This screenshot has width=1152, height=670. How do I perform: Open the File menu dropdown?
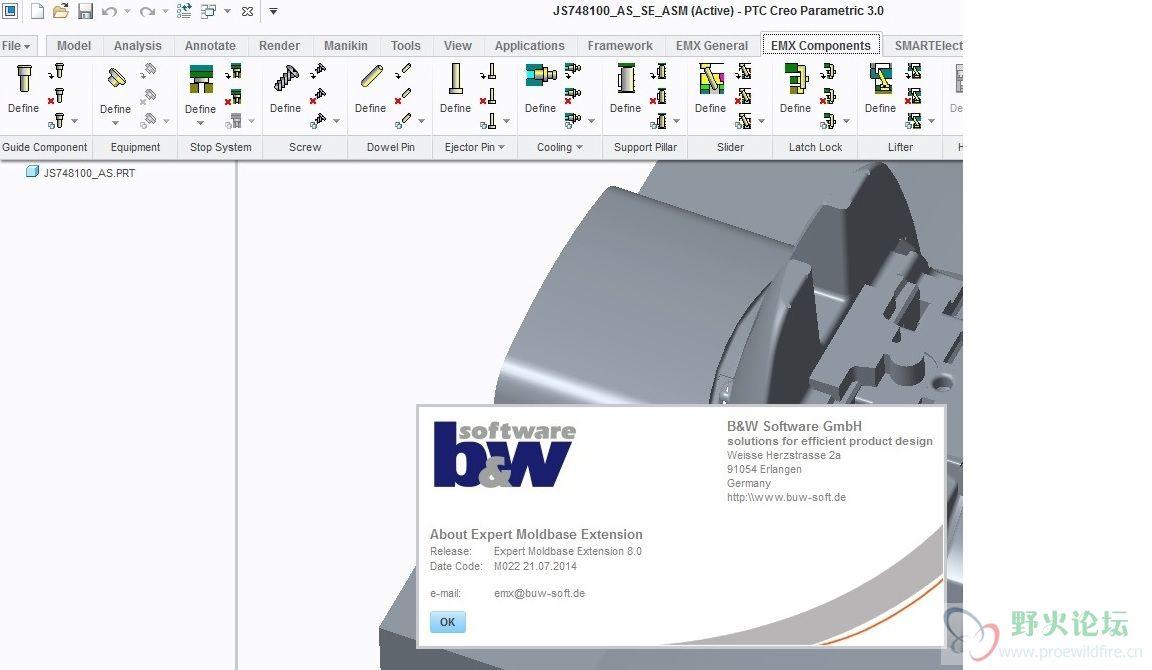(x=16, y=46)
